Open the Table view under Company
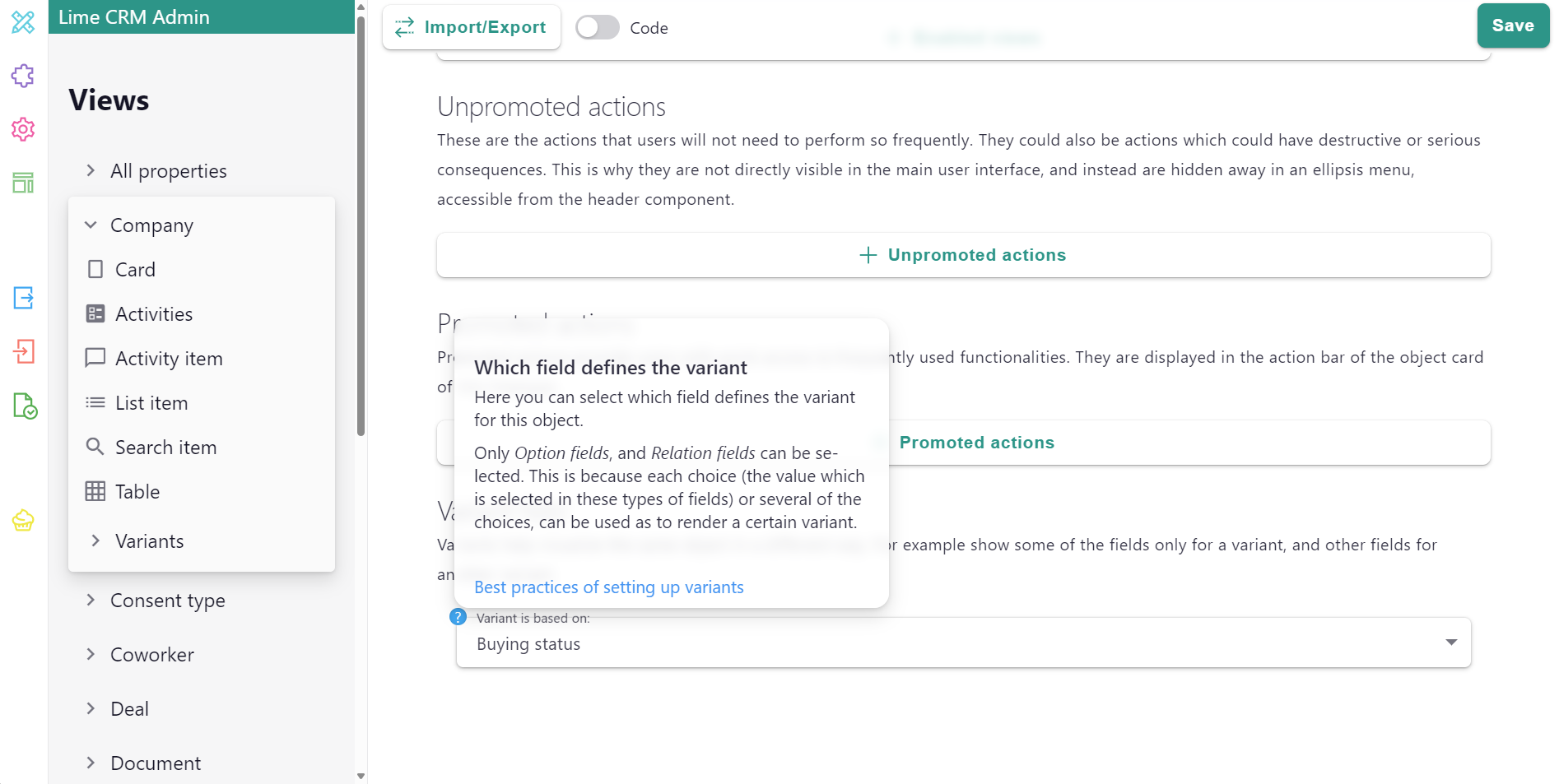 point(137,492)
